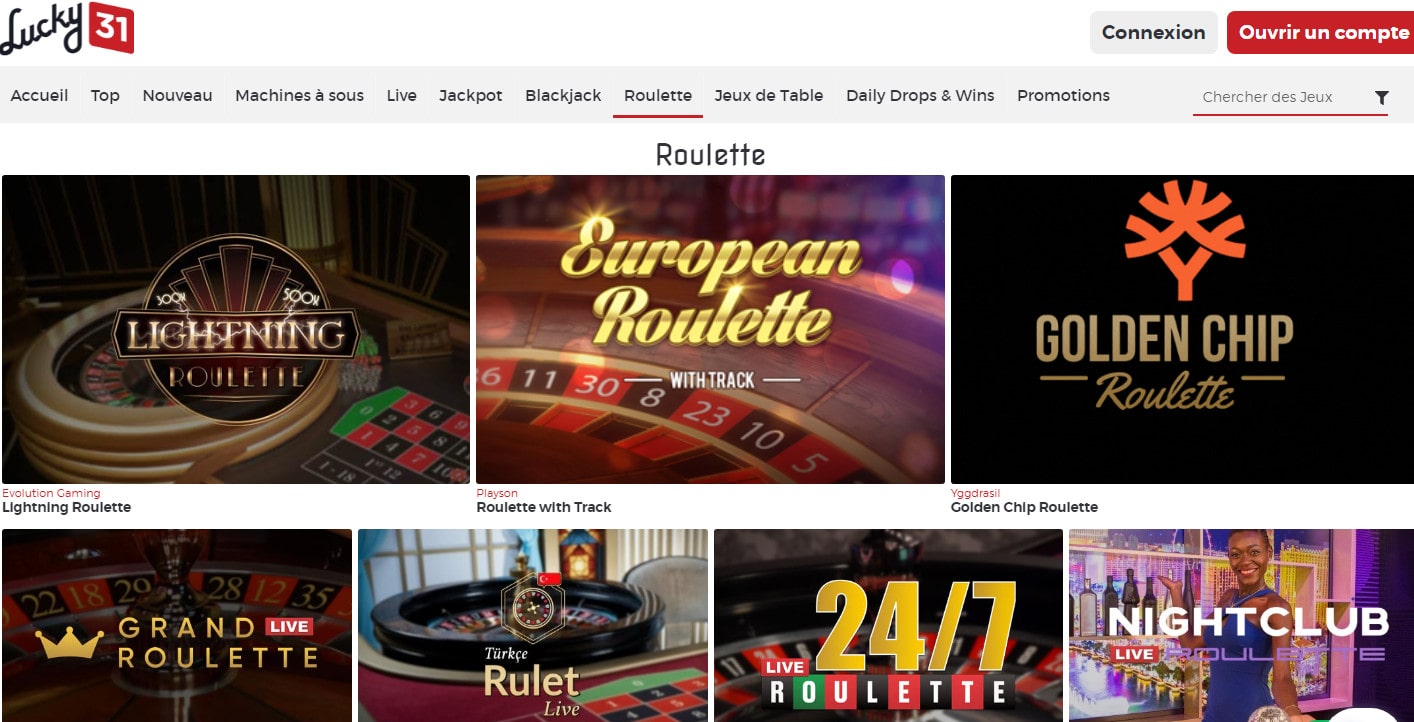This screenshot has width=1414, height=722.
Task: Go to the Accueil menu item
Action: pos(39,96)
